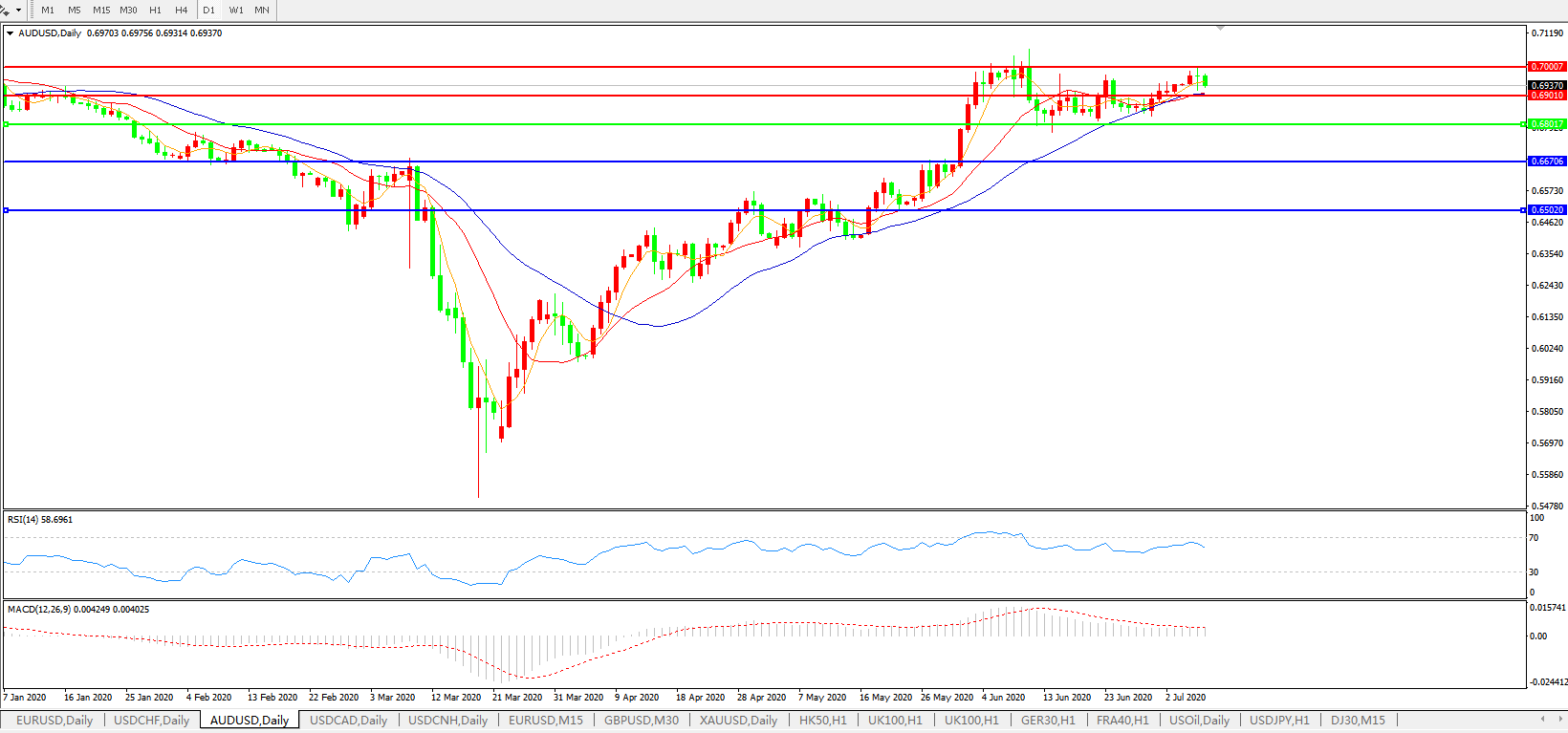
Task: Click the blue 0.65020 line's right-end handle
Action: pos(1522,210)
